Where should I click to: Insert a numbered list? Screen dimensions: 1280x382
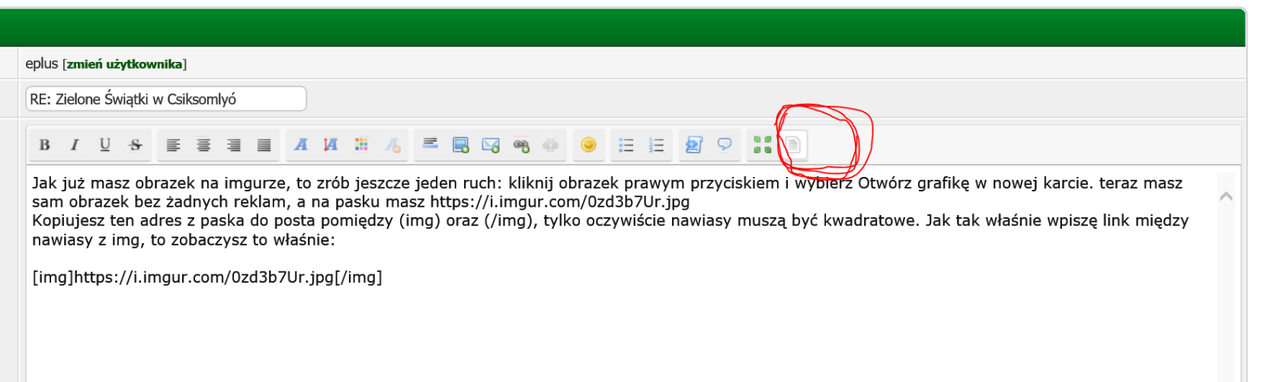pos(657,145)
